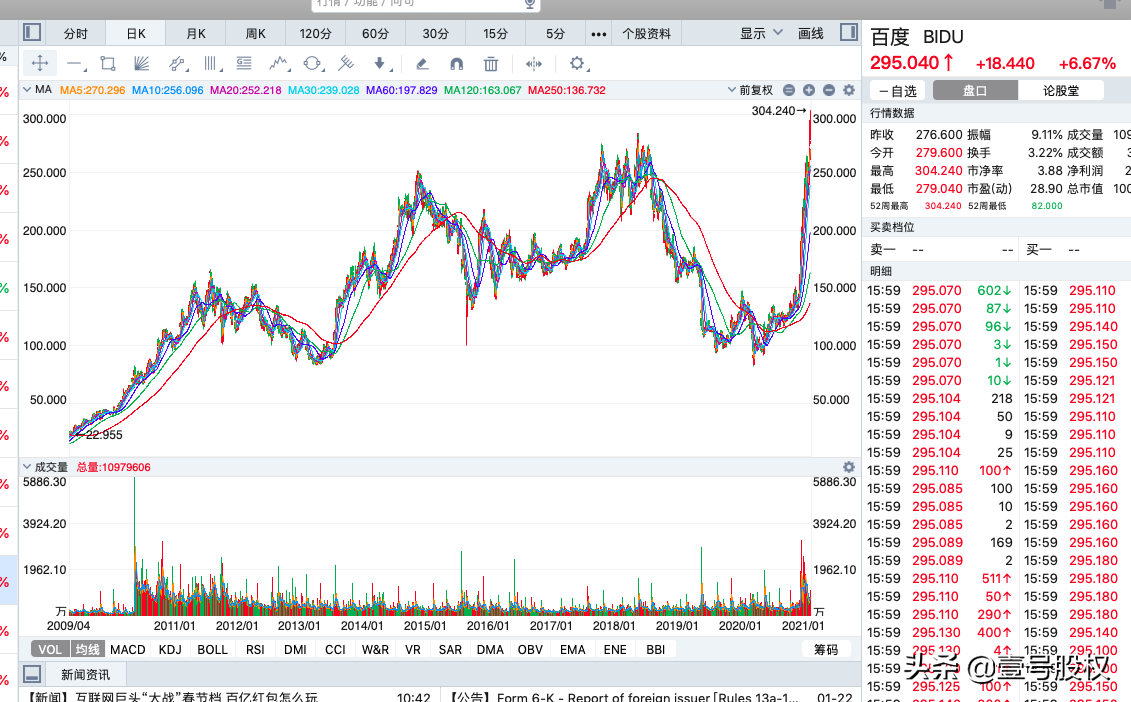Select the MACD indicator tab
The image size is (1131, 702).
pyautogui.click(x=128, y=649)
